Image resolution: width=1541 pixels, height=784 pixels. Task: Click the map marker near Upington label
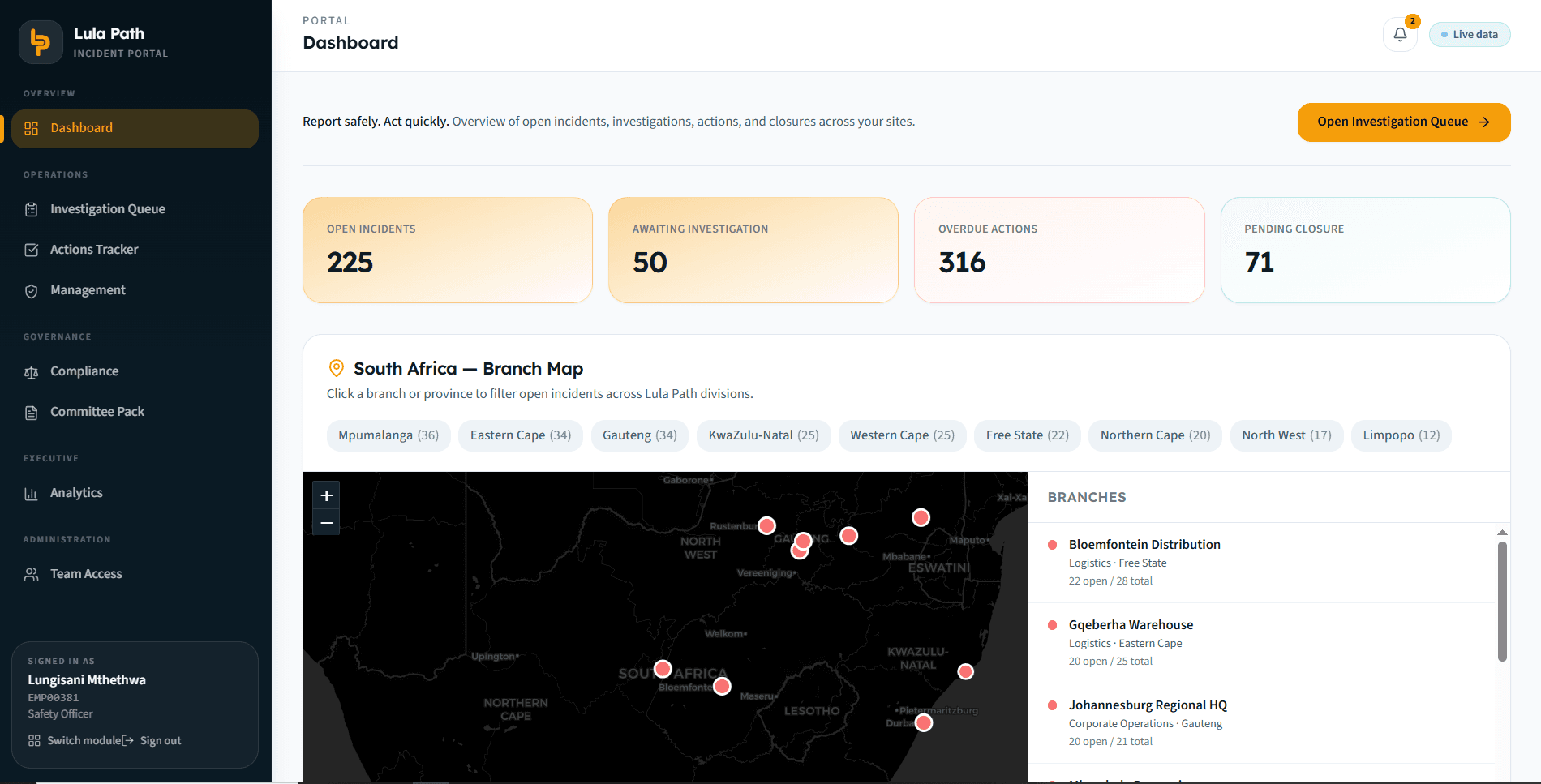pyautogui.click(x=663, y=669)
